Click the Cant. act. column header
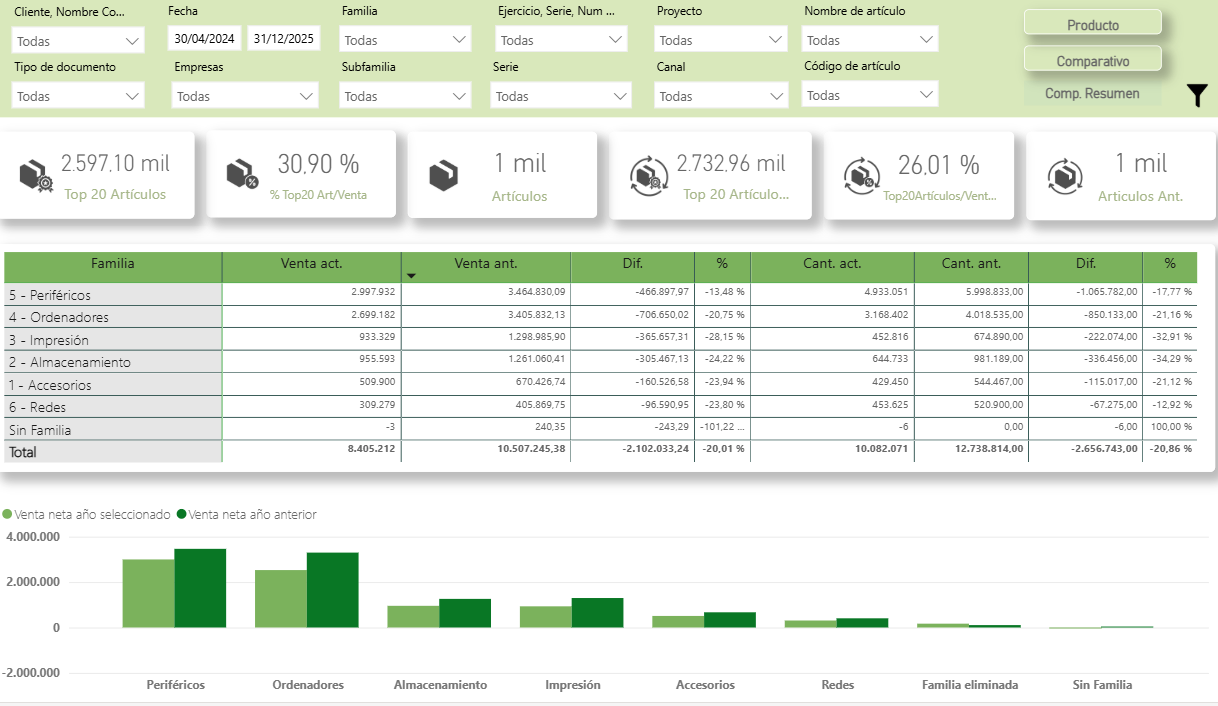The height and width of the screenshot is (706, 1218). [x=831, y=264]
